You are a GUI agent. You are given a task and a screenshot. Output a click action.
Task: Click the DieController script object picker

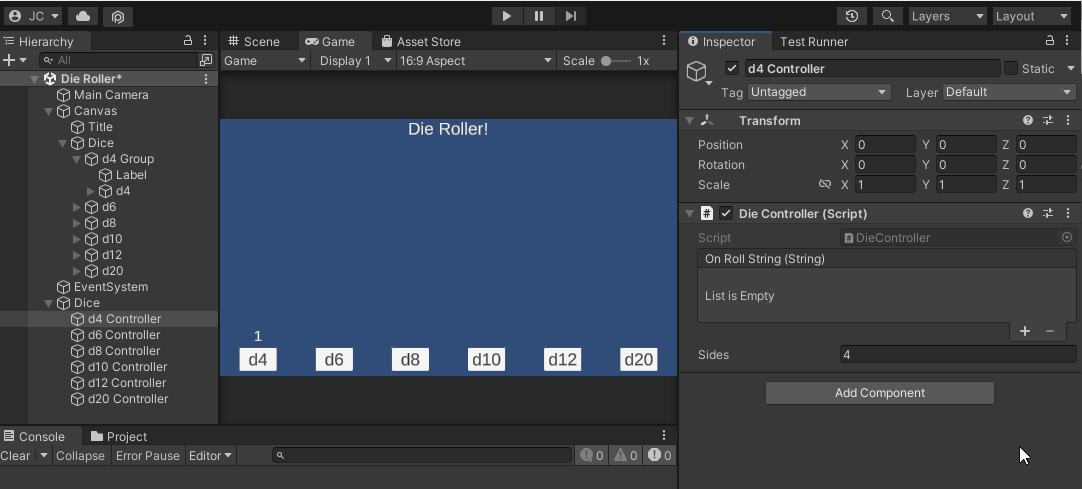pos(1067,237)
